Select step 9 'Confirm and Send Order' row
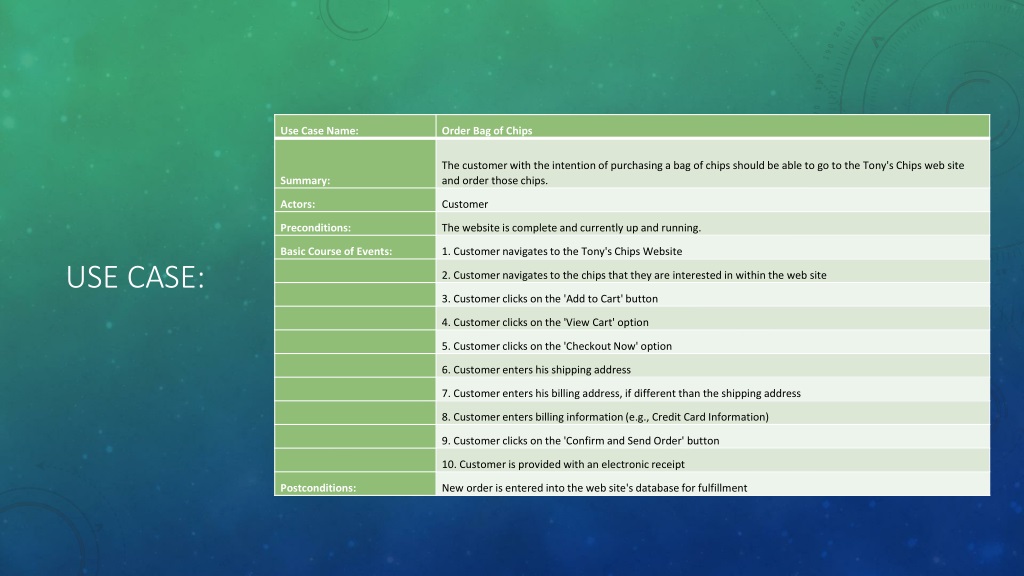Screen dimensions: 1024x576 click(712, 436)
